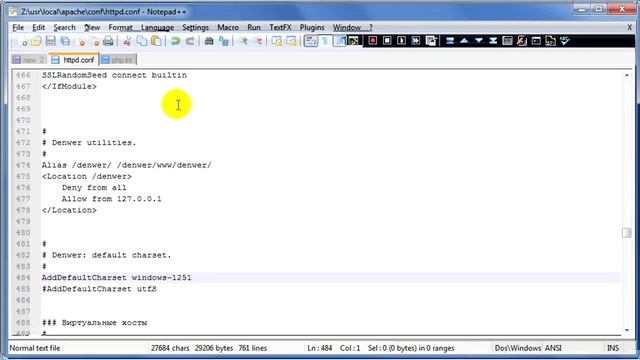Click the Stop recording macro icon

387,41
